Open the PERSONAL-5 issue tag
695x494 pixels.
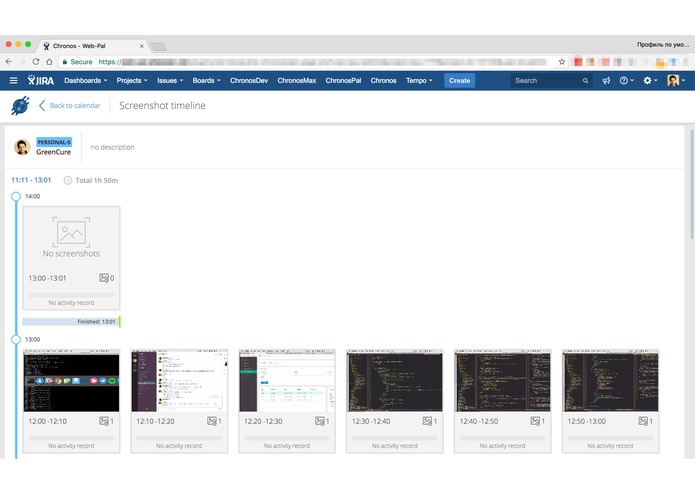[x=54, y=142]
